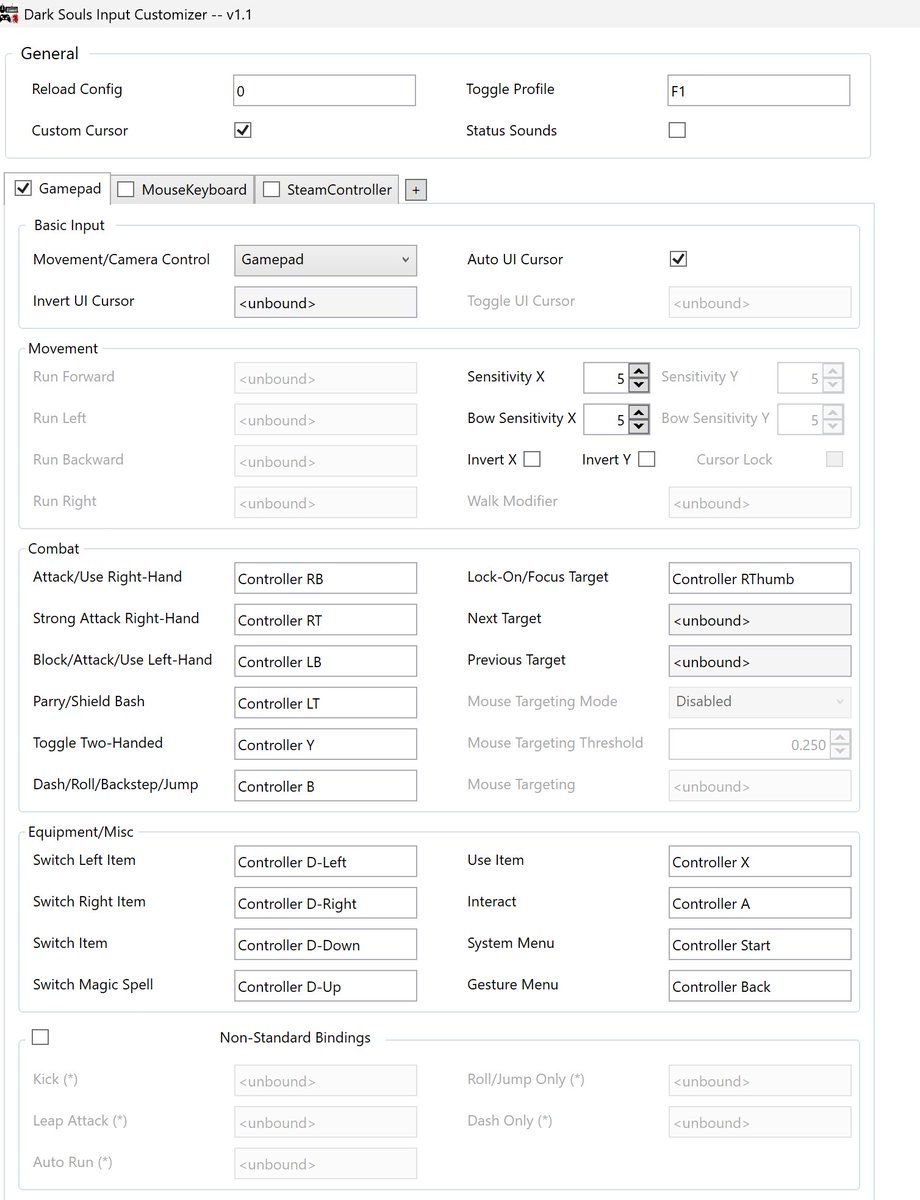
Task: Click the Sensitivity X value box
Action: [x=607, y=378]
